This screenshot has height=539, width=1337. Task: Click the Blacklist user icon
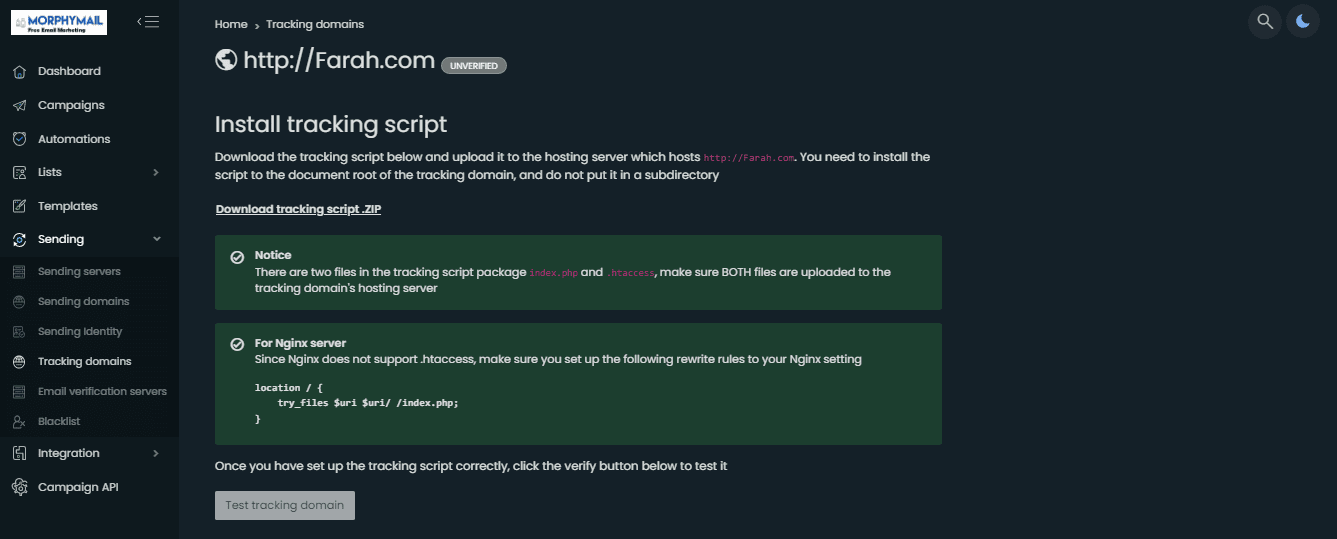(19, 422)
